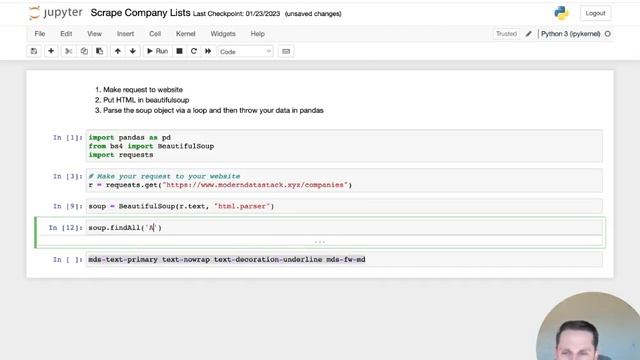640x360 pixels.
Task: Open the Help menu
Action: coord(258,34)
